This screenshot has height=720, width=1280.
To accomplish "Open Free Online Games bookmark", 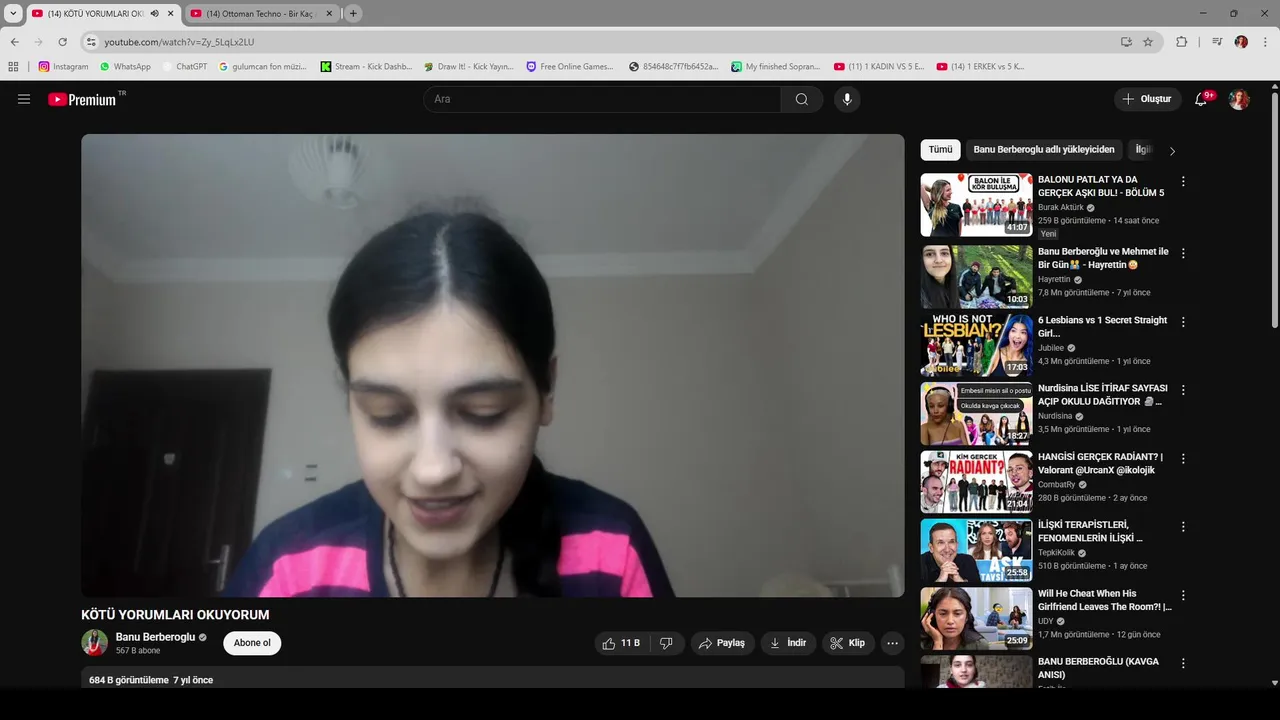I will coord(570,67).
